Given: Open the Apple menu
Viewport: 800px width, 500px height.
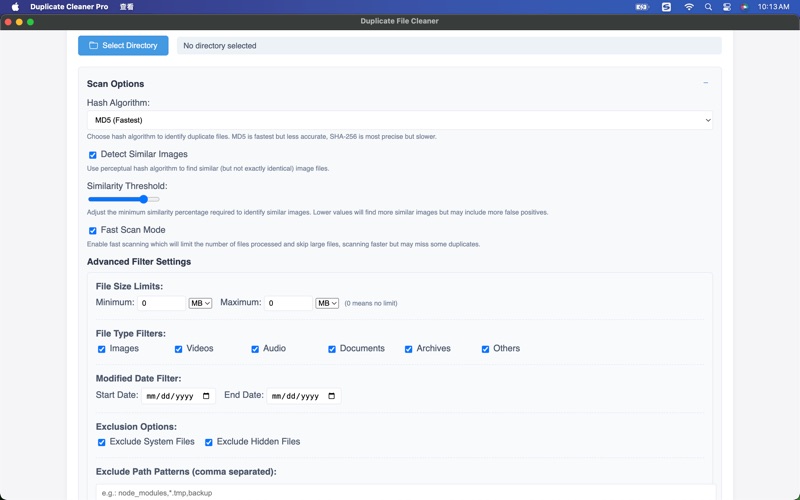Looking at the screenshot, I should point(15,7).
